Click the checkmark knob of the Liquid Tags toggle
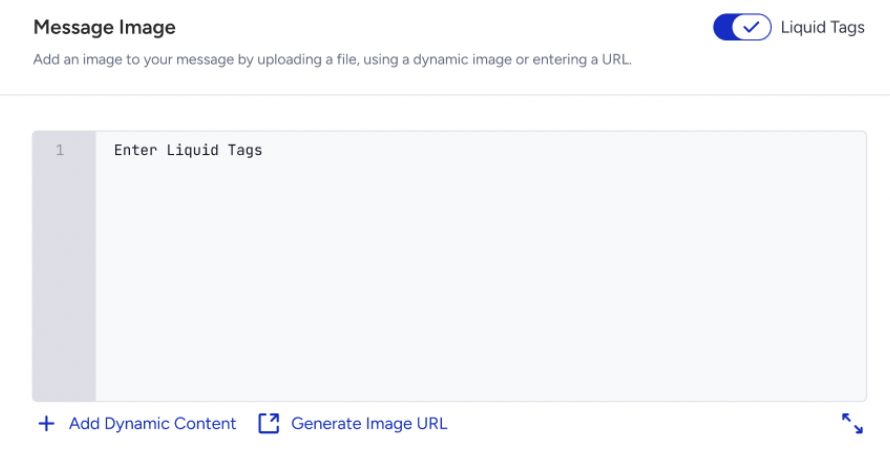 tap(752, 27)
